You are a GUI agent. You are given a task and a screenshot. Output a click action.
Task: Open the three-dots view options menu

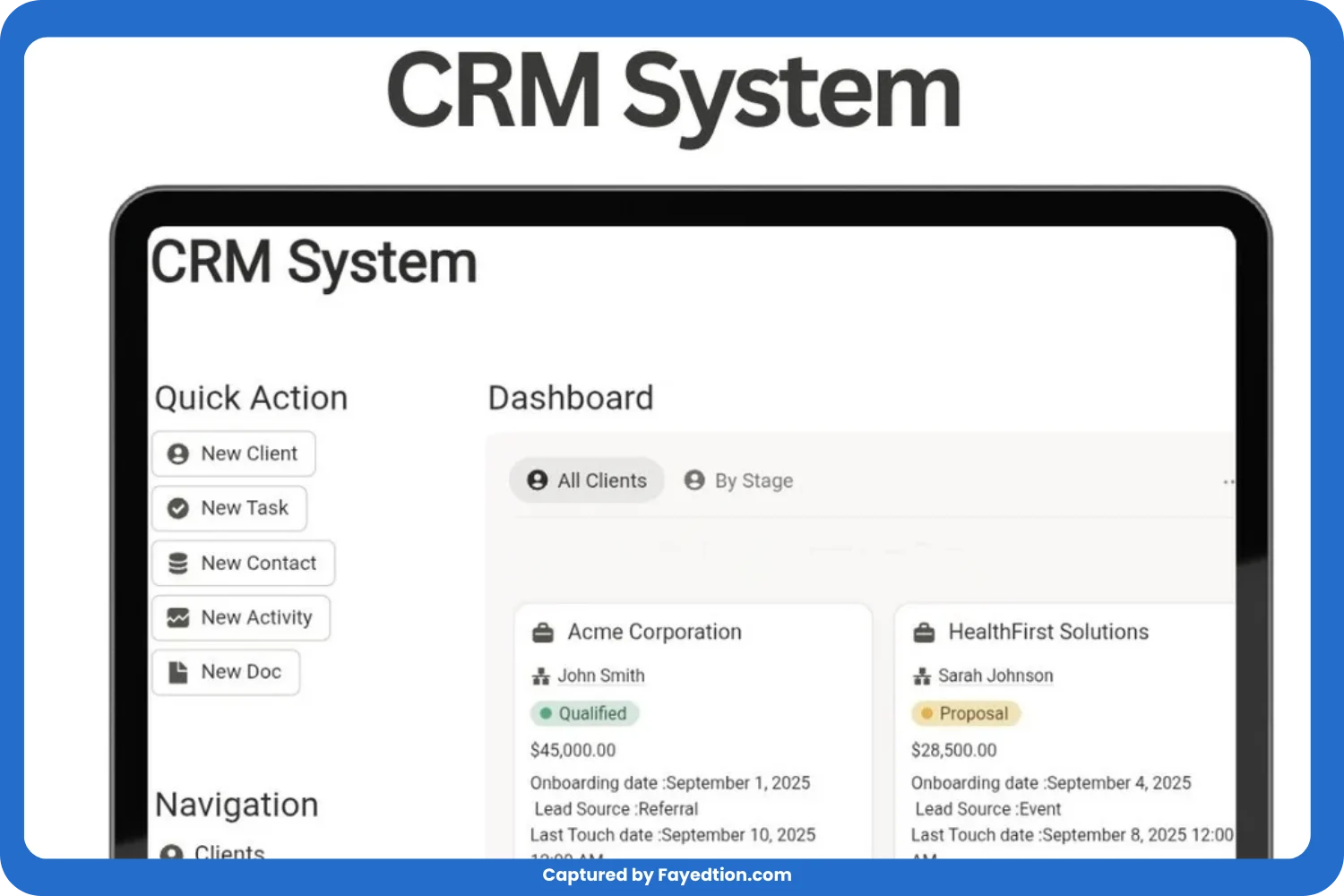[x=1228, y=482]
